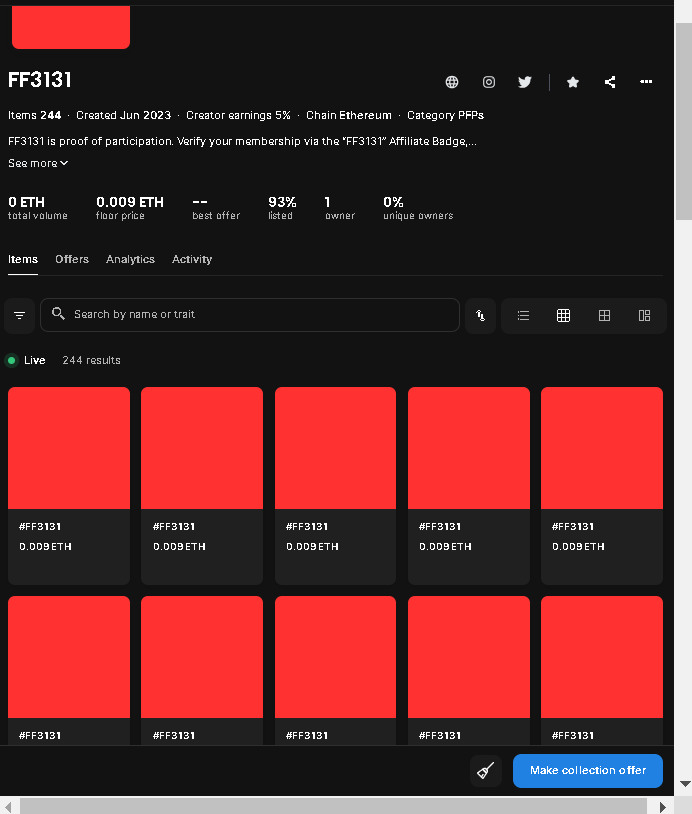Click the 244 results text
This screenshot has height=814, width=692.
pyautogui.click(x=91, y=360)
